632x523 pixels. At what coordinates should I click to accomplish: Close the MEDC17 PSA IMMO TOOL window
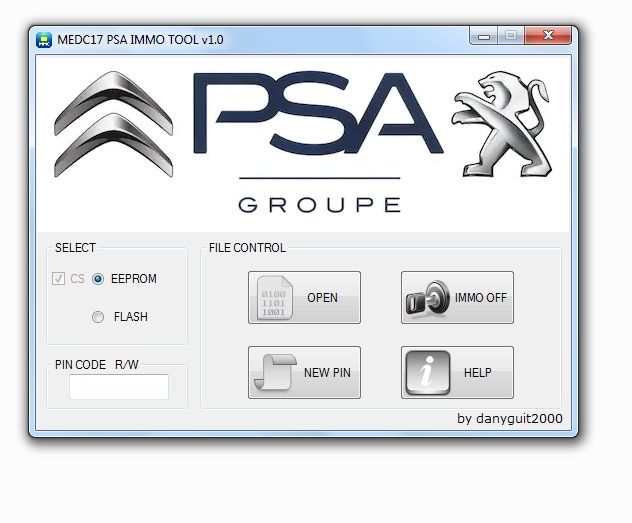click(x=548, y=36)
